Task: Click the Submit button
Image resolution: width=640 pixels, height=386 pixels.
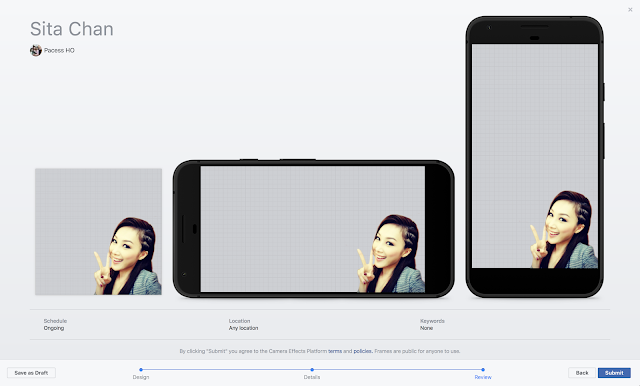Action: (x=614, y=373)
